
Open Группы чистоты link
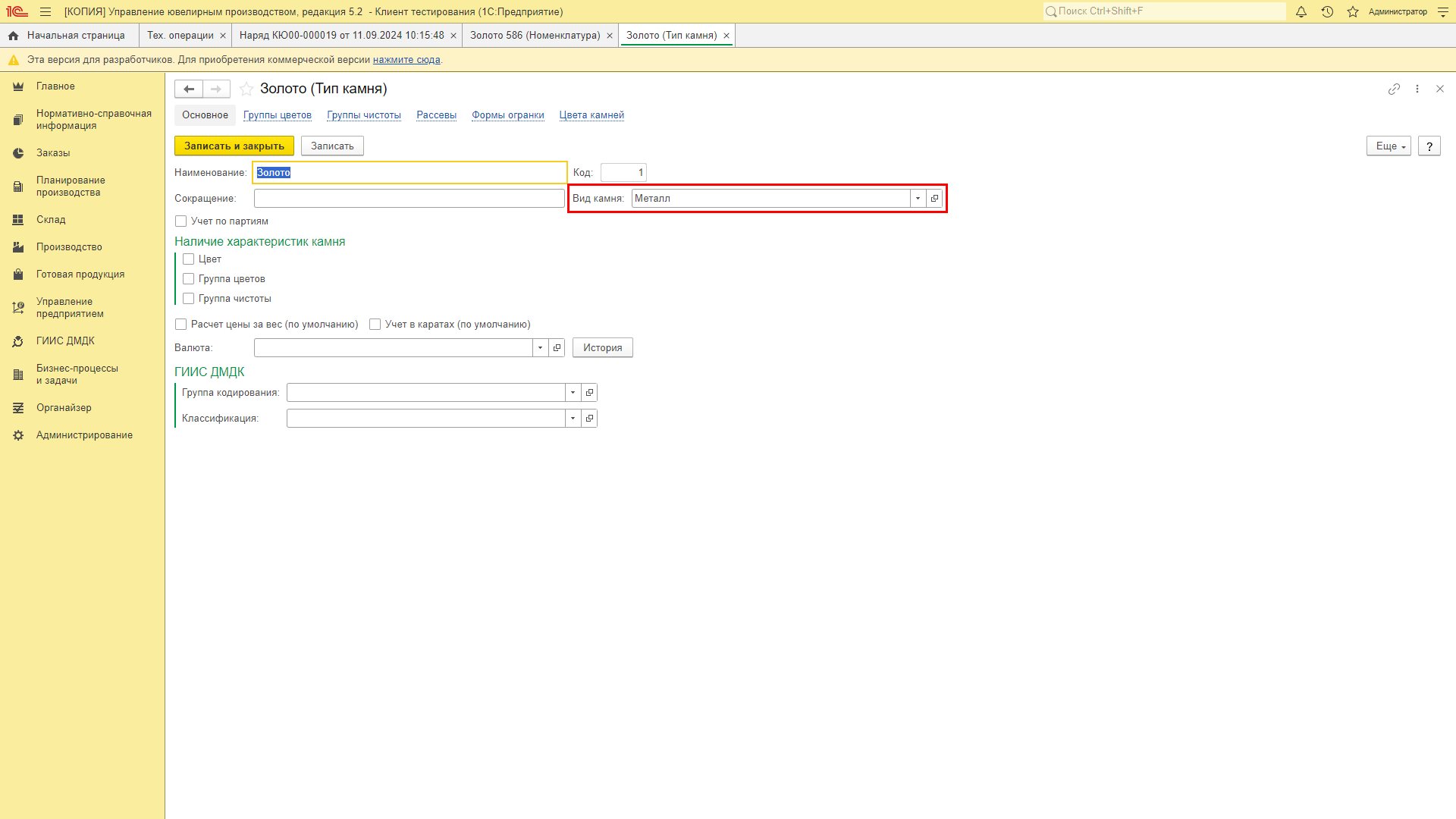(364, 115)
